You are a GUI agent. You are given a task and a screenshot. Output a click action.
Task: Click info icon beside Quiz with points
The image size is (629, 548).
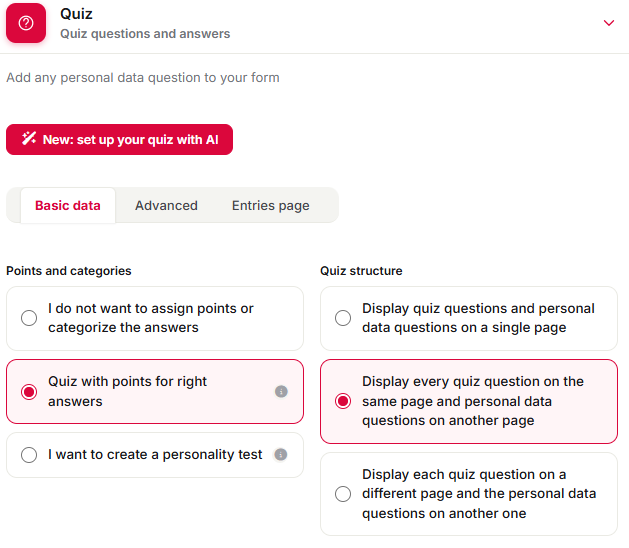point(281,391)
